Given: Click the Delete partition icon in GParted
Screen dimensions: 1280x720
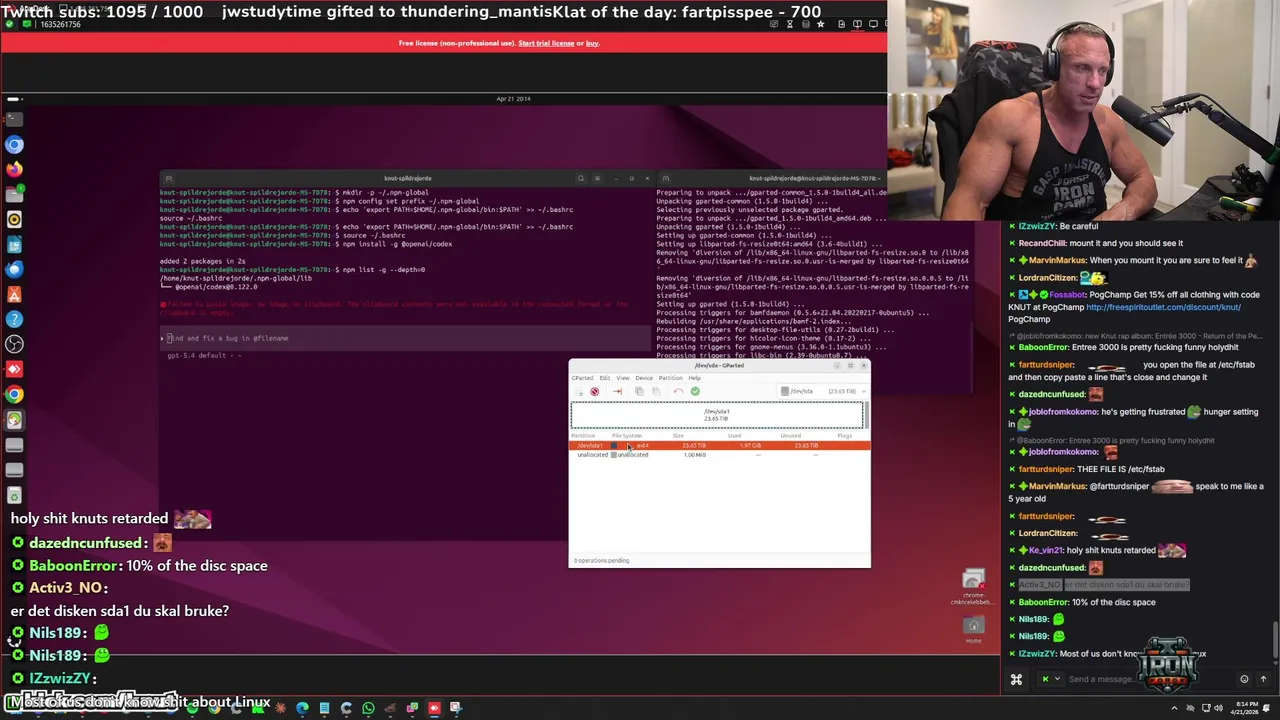Looking at the screenshot, I should pyautogui.click(x=595, y=391).
